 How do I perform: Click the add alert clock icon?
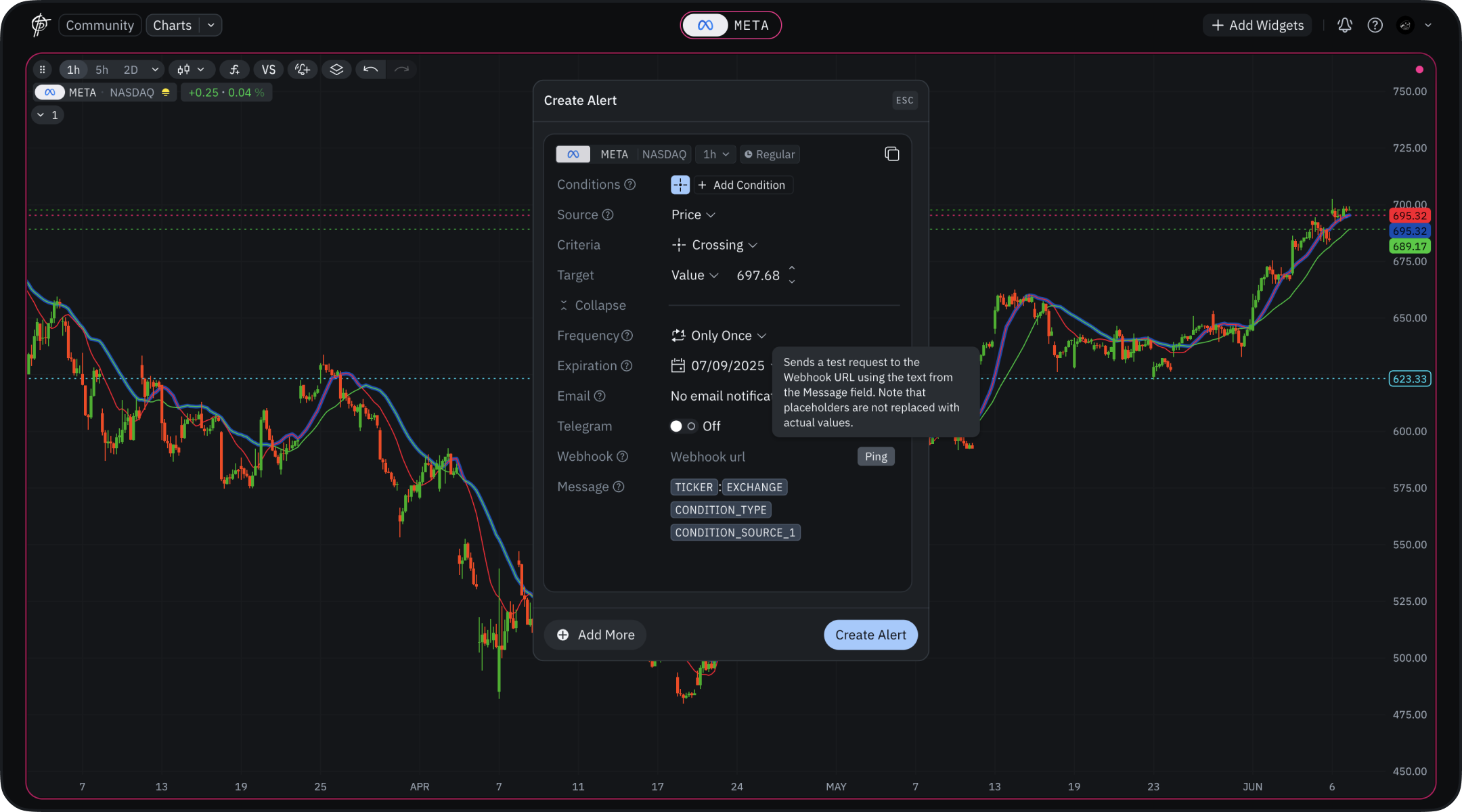pos(303,69)
